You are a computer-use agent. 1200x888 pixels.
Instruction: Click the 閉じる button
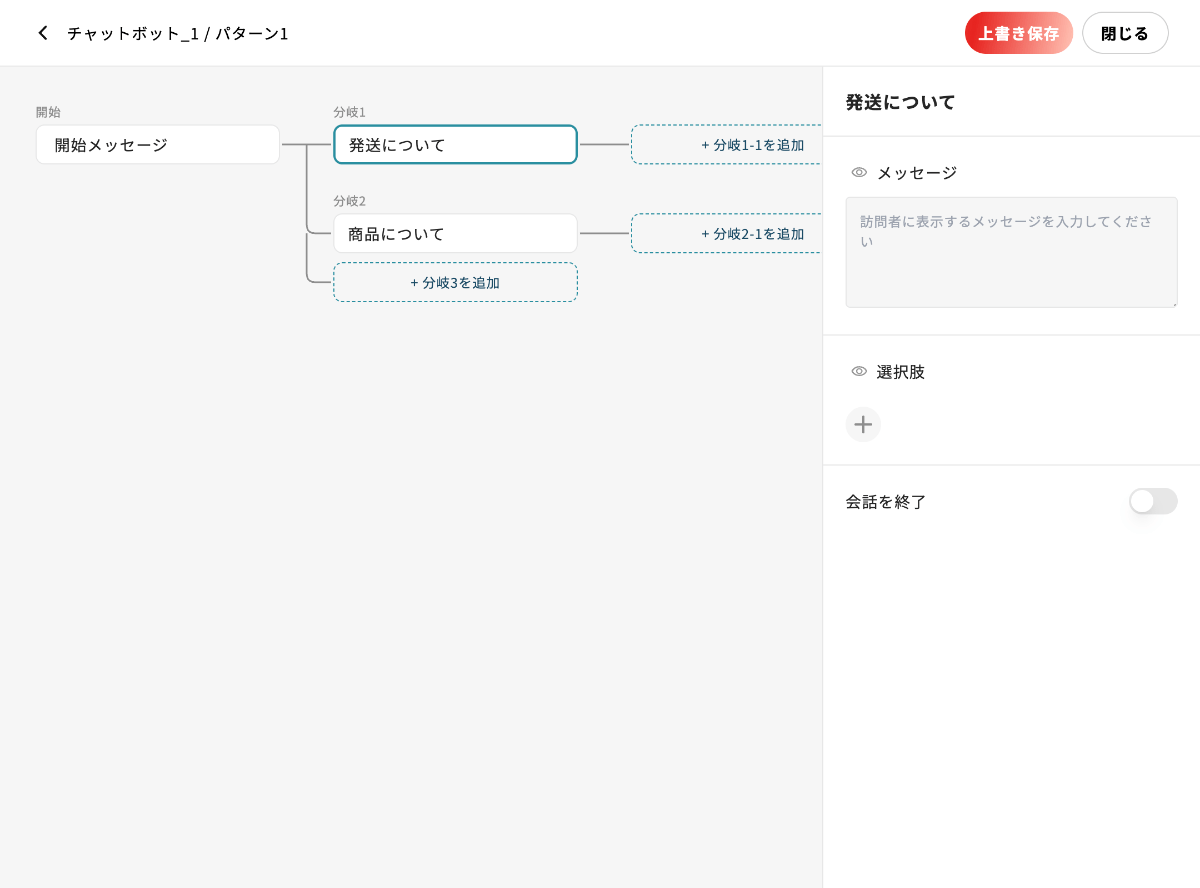click(x=1125, y=33)
